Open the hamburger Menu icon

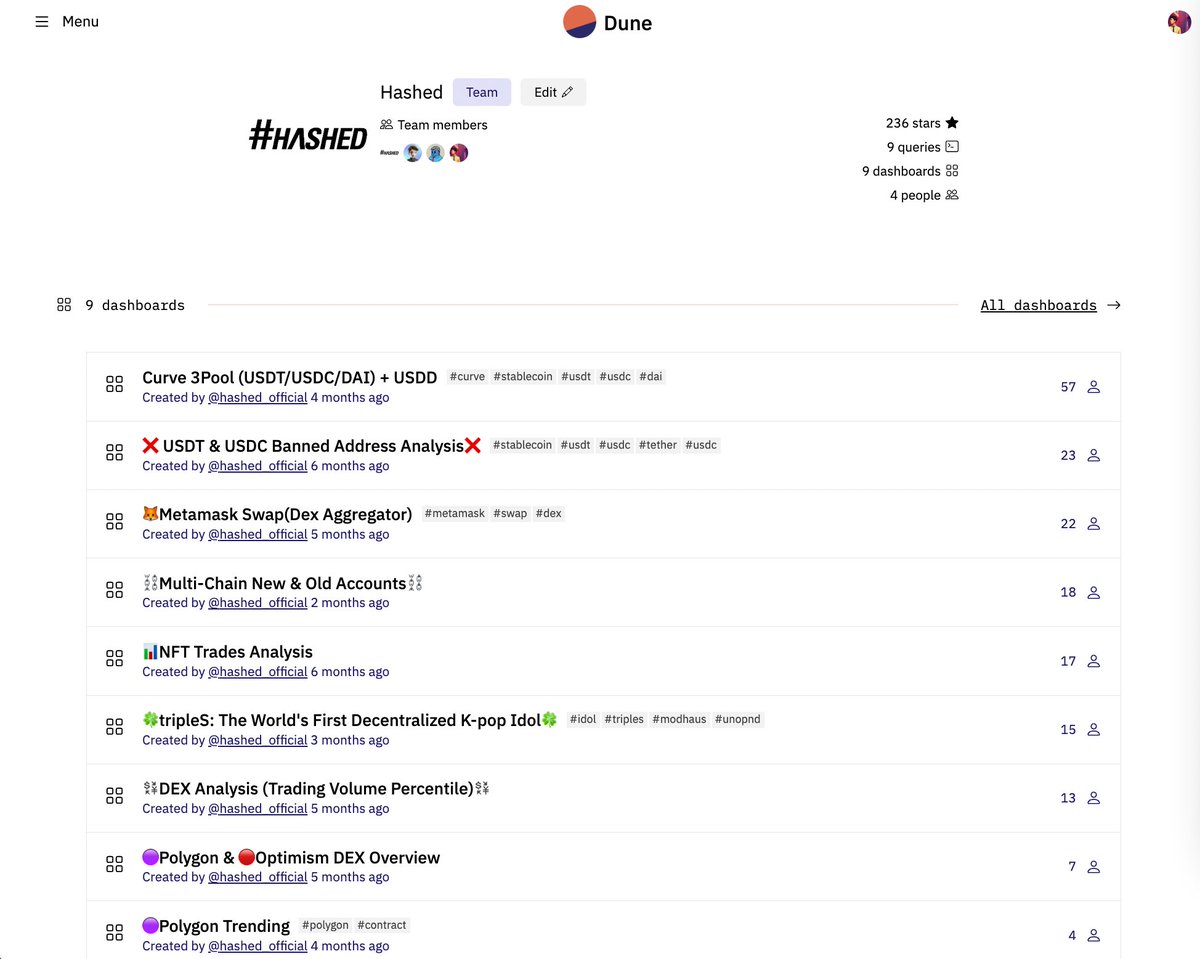pyautogui.click(x=42, y=21)
